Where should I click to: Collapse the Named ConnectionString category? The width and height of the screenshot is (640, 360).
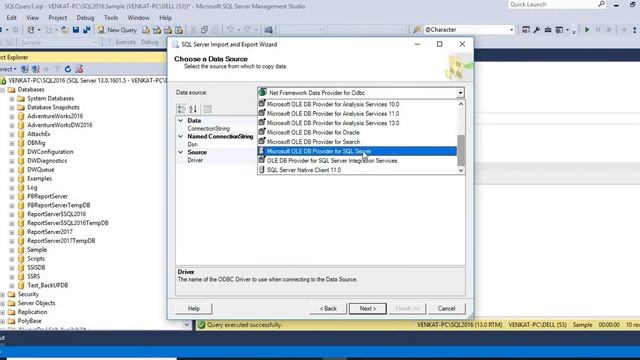(180, 136)
